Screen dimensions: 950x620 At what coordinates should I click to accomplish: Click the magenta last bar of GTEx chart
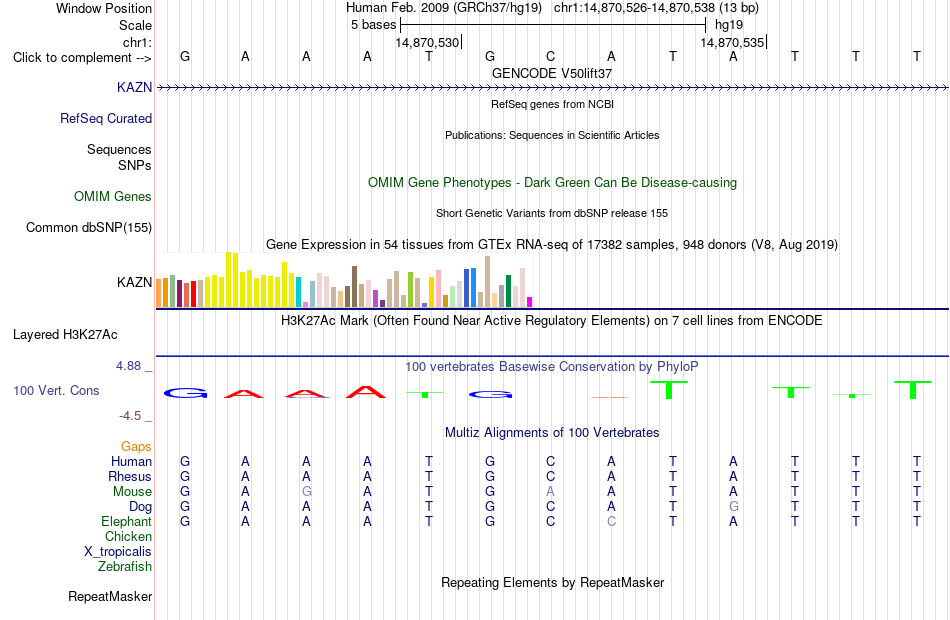click(530, 302)
